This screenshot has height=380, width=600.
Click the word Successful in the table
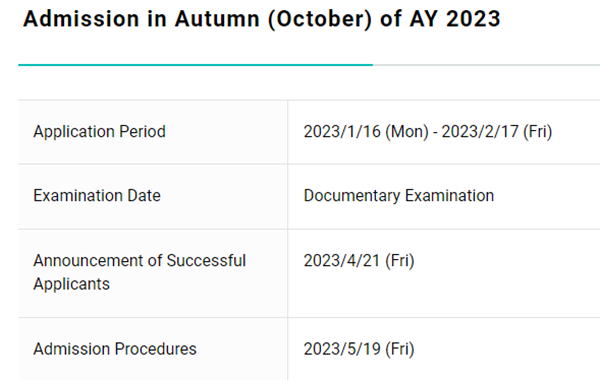click(206, 261)
